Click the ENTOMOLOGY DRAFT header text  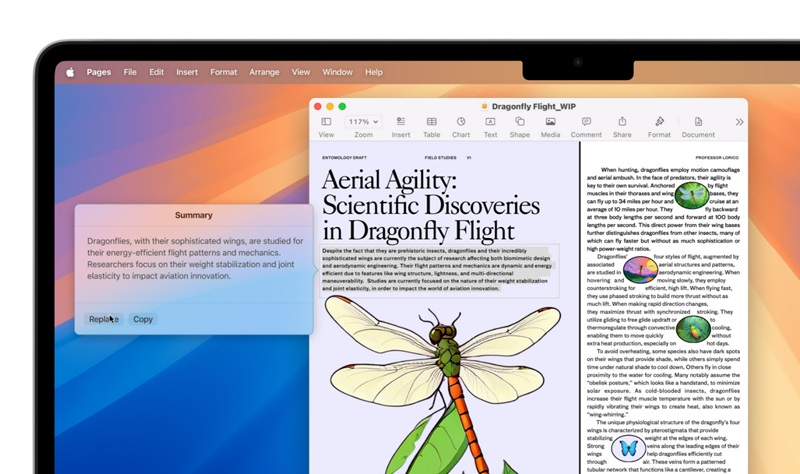344,158
